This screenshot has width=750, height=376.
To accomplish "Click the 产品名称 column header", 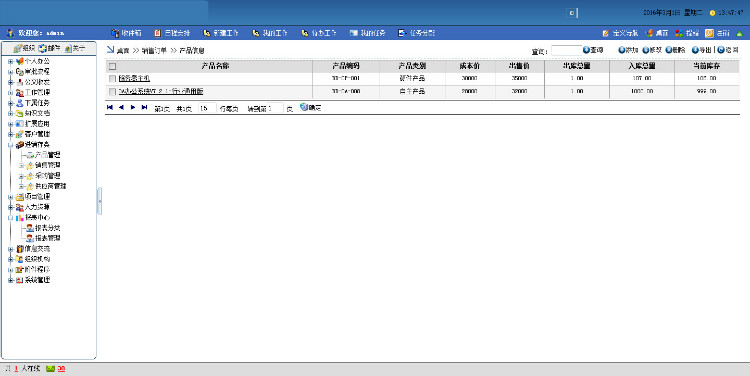I will (x=215, y=66).
